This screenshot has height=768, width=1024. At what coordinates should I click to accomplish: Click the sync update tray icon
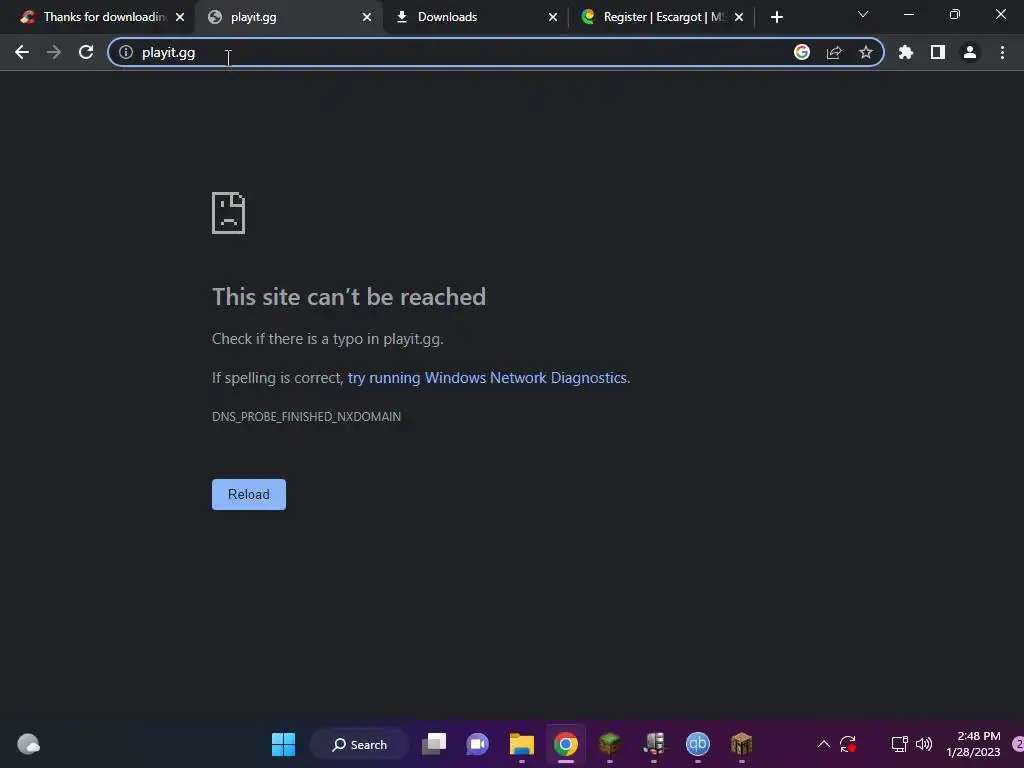pos(848,744)
